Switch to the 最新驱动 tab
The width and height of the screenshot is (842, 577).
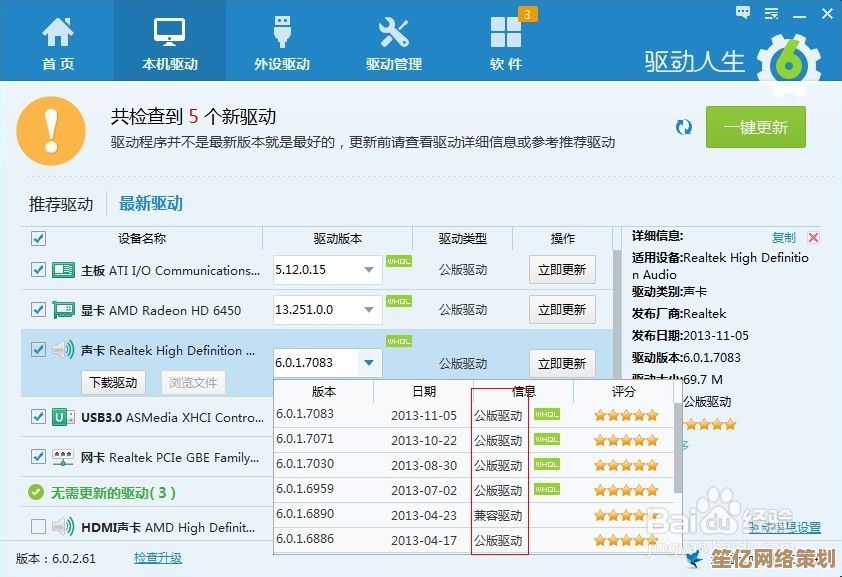pyautogui.click(x=151, y=203)
